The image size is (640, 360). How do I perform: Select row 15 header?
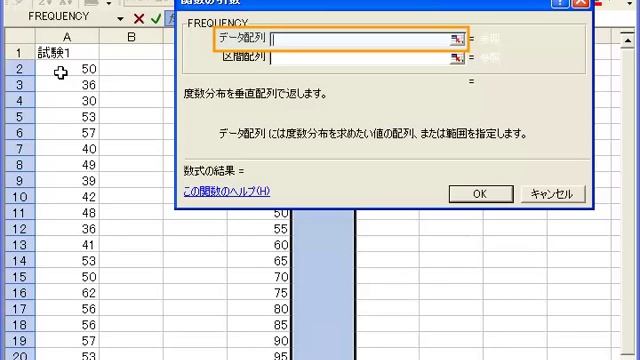point(19,277)
